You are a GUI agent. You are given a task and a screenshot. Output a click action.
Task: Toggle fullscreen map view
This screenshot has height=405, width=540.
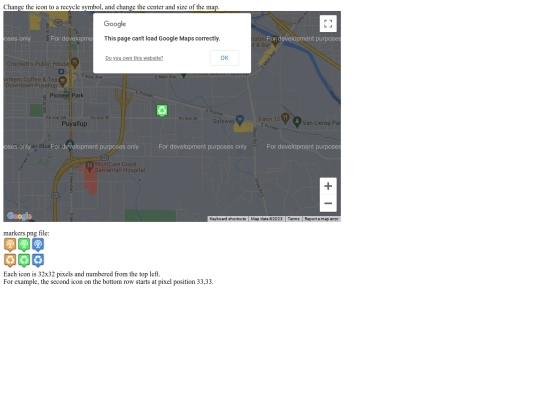pyautogui.click(x=328, y=24)
